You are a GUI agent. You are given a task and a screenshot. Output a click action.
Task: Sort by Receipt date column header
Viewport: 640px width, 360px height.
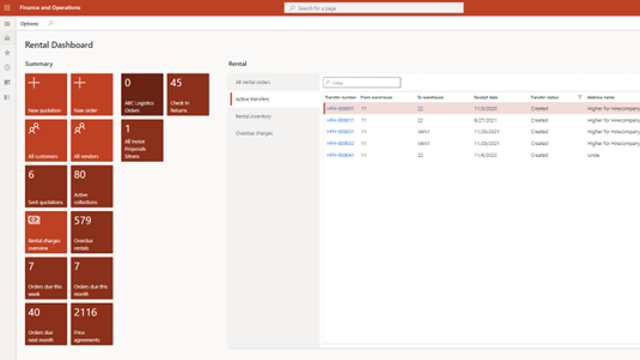(486, 98)
